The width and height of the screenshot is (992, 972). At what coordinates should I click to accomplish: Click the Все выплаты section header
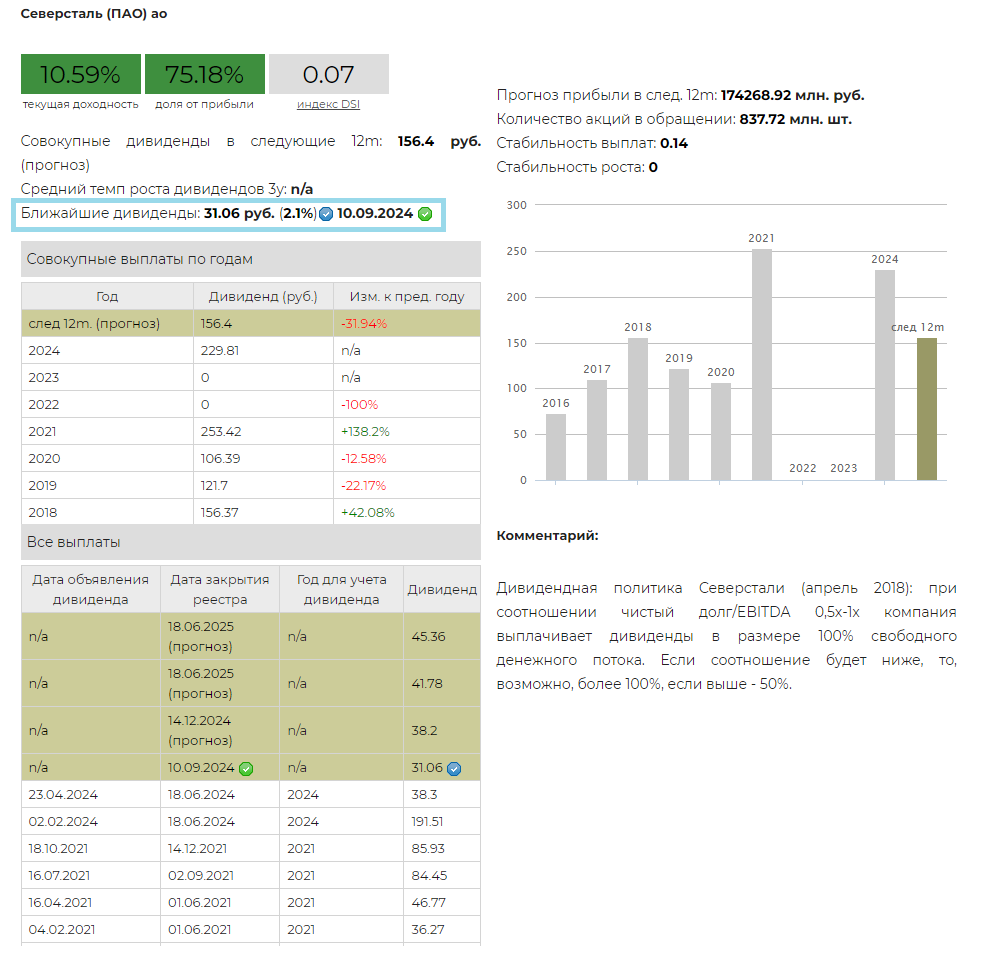click(x=250, y=542)
